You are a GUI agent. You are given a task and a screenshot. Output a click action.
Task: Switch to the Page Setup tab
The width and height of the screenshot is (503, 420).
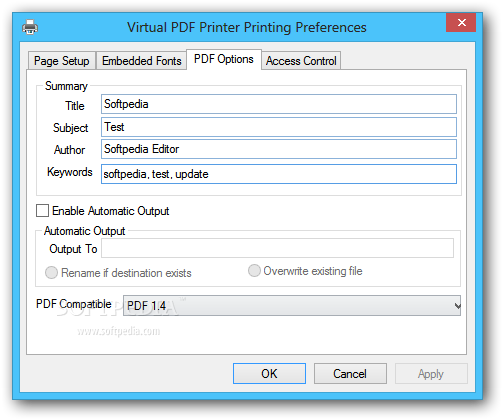[62, 61]
